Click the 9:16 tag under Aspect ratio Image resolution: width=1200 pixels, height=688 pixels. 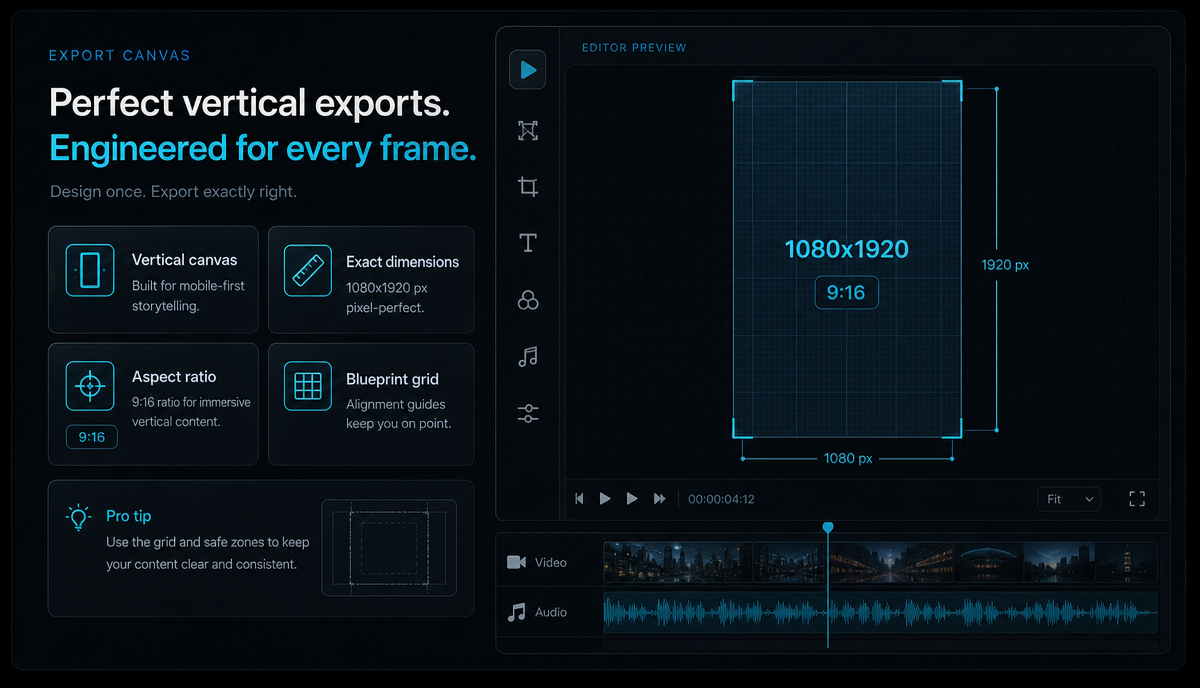click(x=91, y=437)
